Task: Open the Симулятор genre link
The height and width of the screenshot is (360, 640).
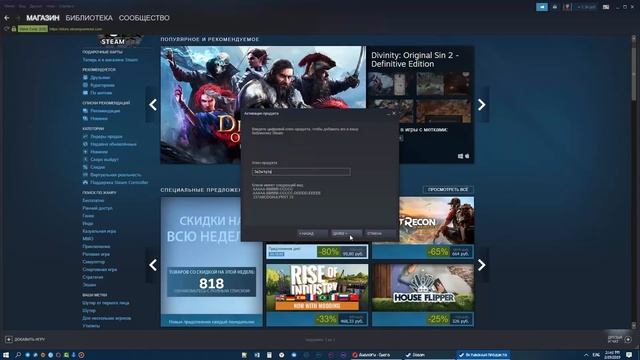Action: coord(93,262)
